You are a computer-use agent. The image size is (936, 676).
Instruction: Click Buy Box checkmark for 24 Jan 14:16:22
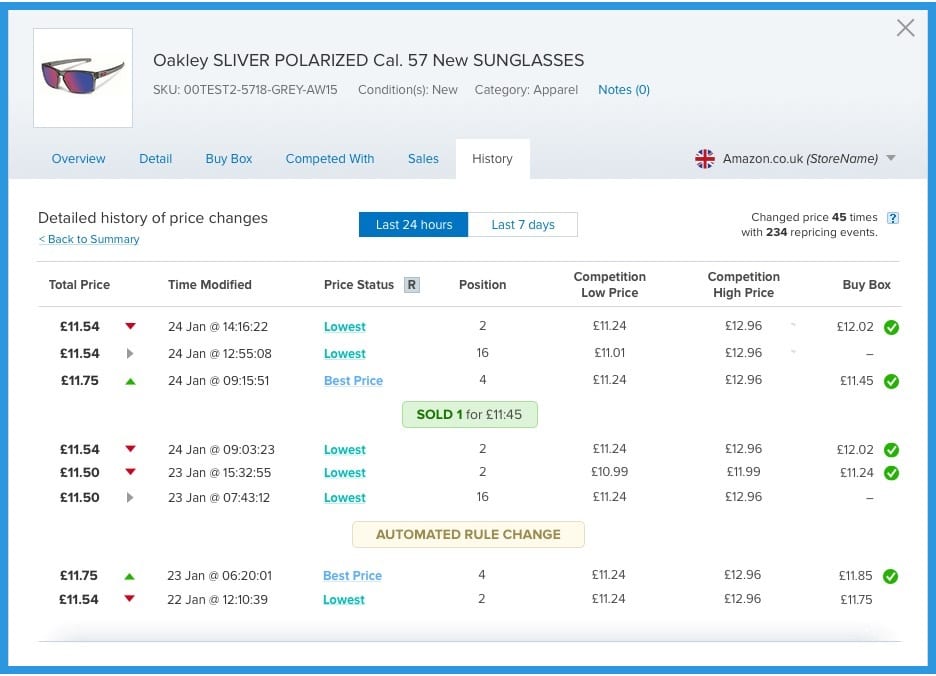point(891,327)
